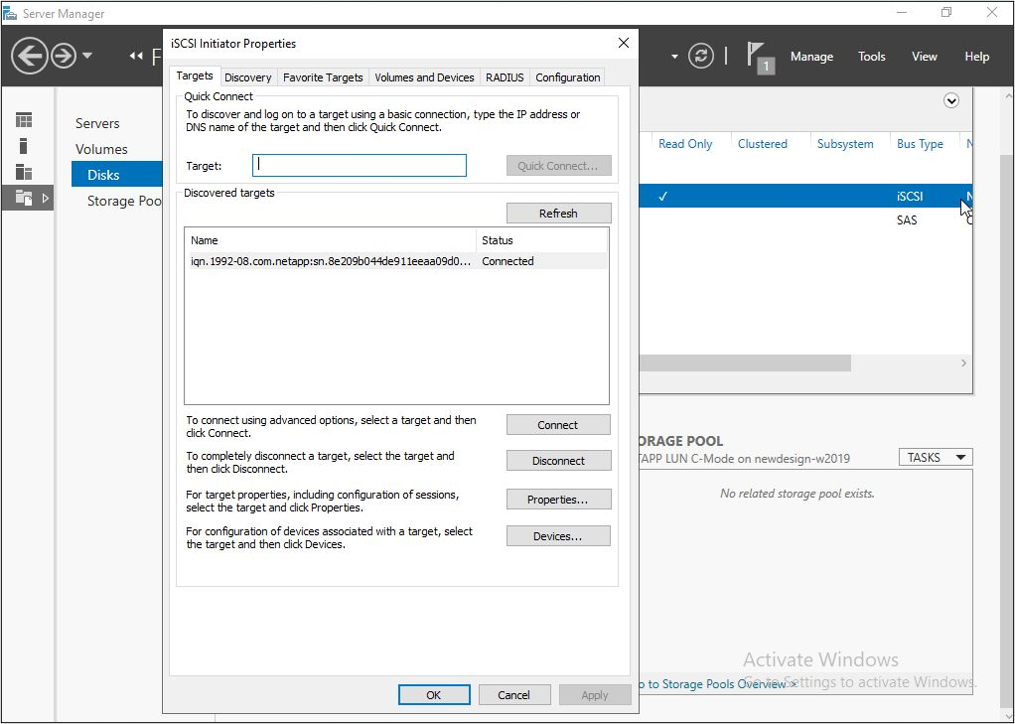Open the Dashboard icon in sidebar
This screenshot has height=724, width=1015.
click(x=24, y=120)
